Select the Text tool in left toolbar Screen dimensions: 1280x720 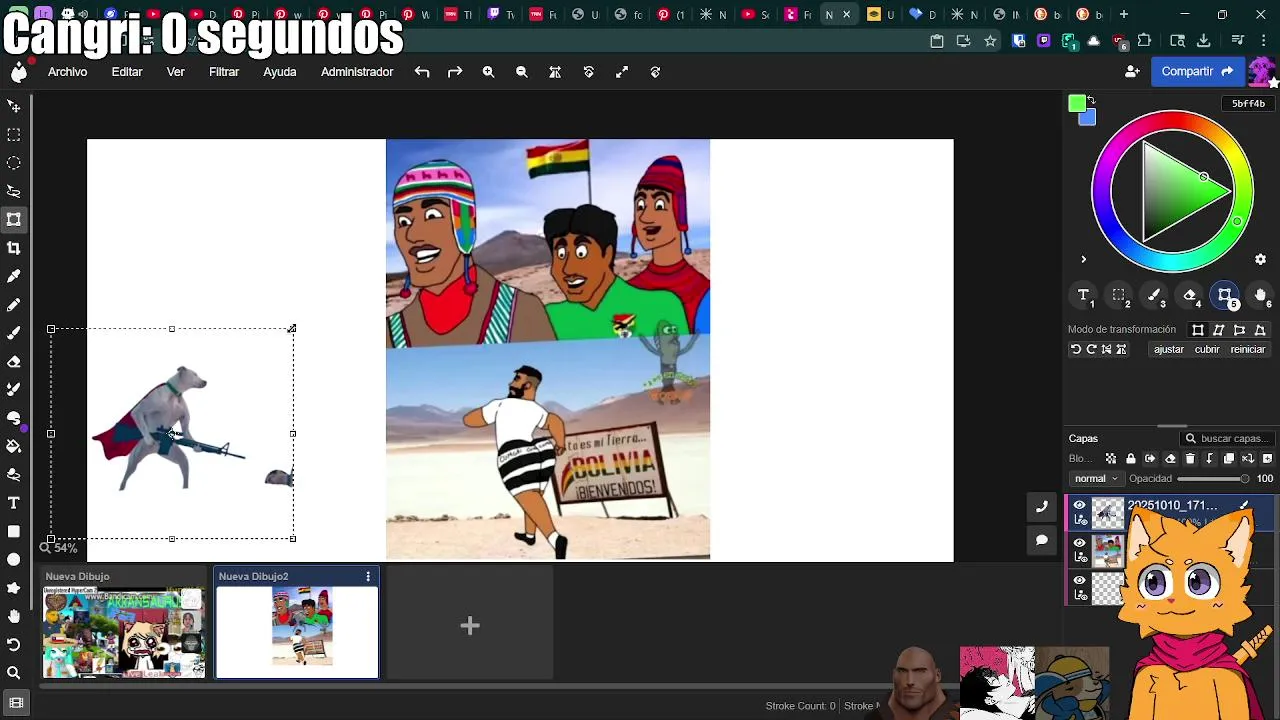tap(14, 502)
